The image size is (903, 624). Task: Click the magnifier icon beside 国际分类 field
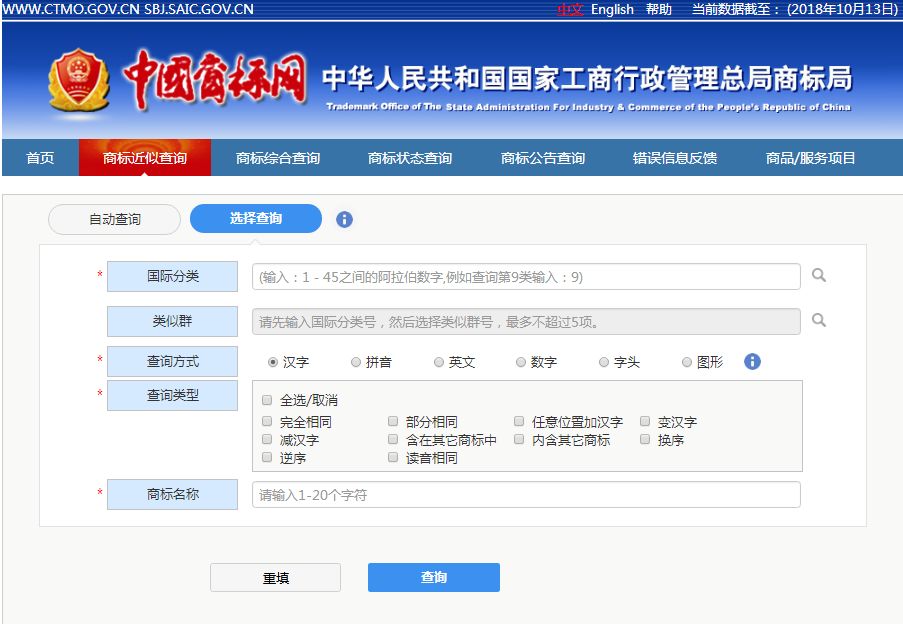(x=818, y=275)
